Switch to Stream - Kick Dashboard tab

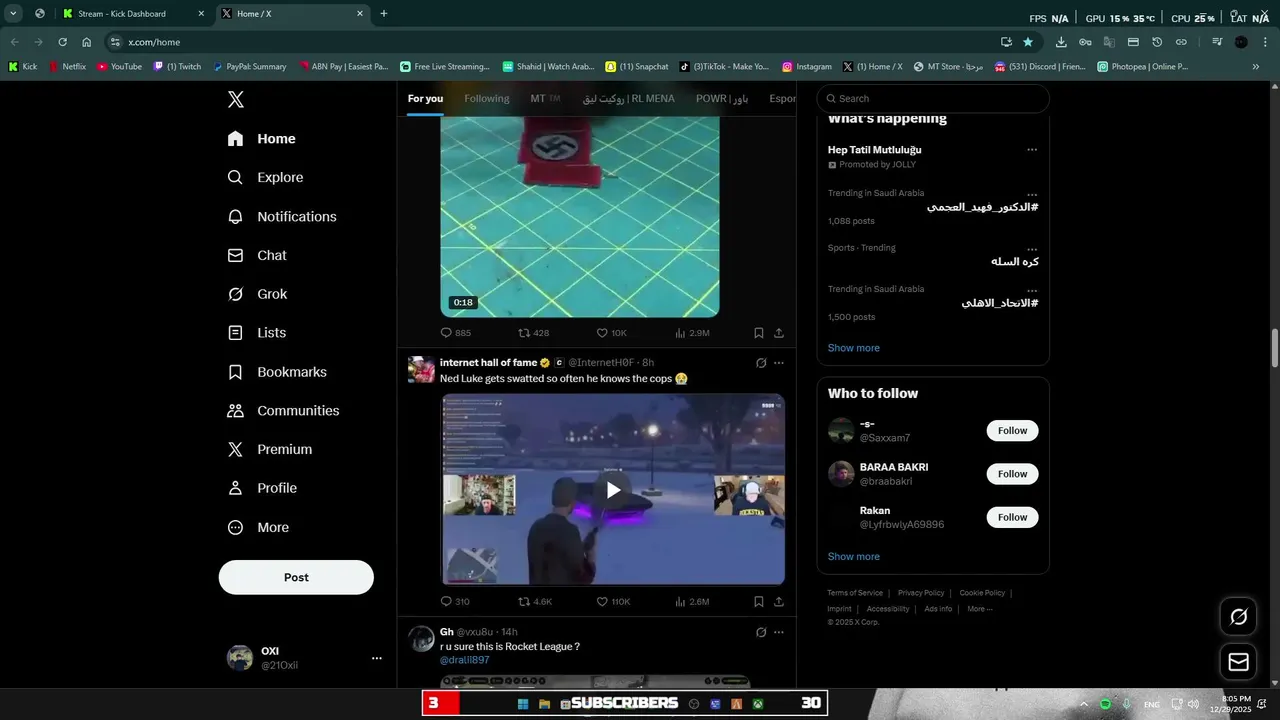click(x=131, y=14)
